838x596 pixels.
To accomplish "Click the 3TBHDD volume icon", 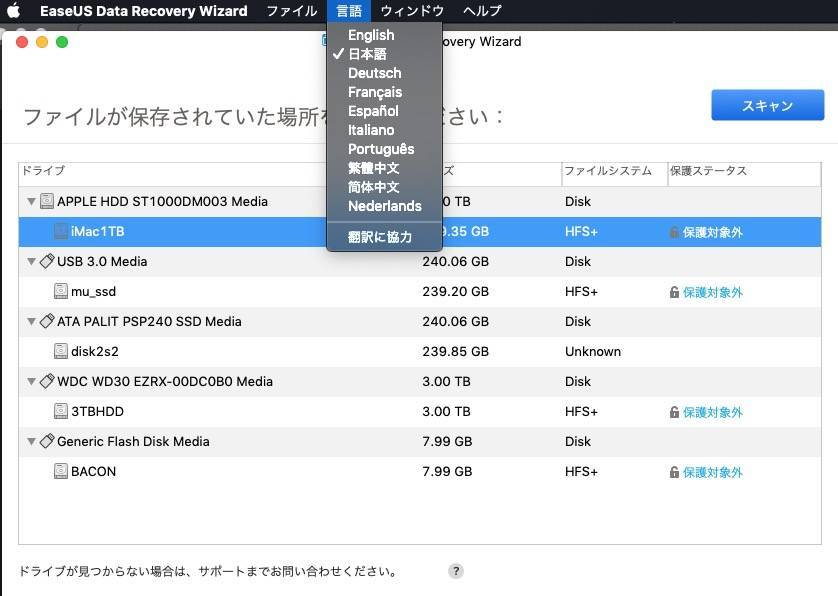I will [61, 411].
